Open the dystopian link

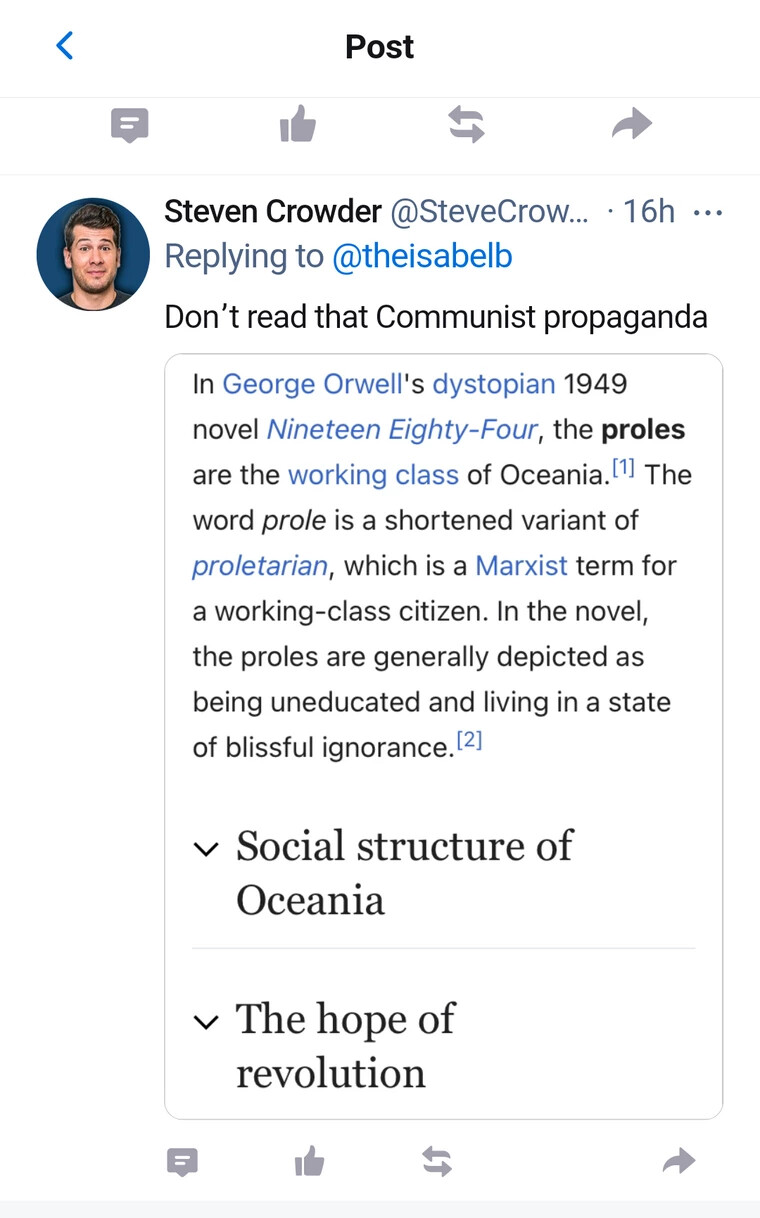(x=493, y=384)
